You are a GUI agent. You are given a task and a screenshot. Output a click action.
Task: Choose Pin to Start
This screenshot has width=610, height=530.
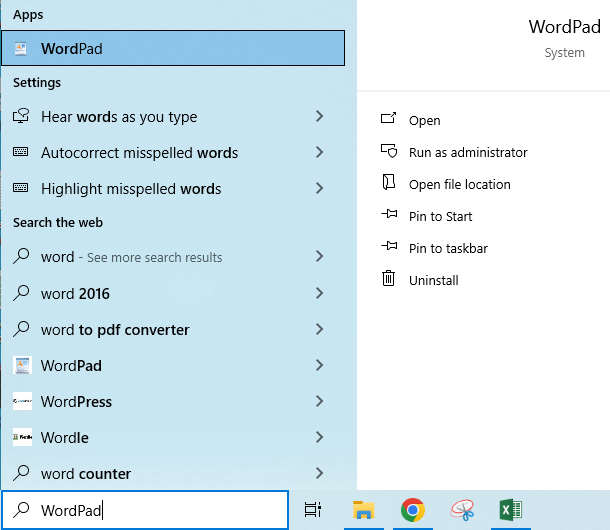[x=440, y=216]
